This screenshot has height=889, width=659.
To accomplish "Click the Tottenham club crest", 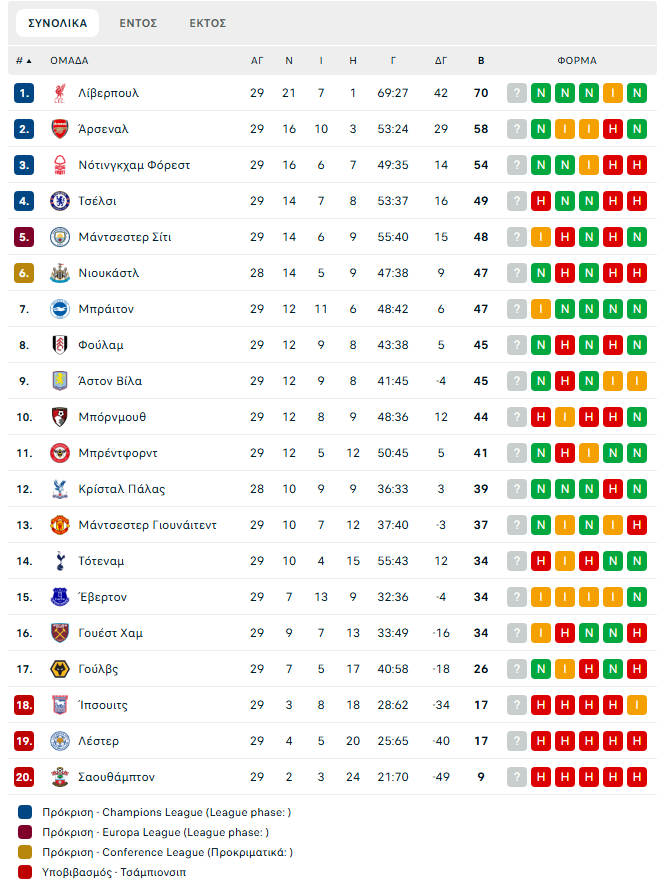I will click(x=60, y=561).
